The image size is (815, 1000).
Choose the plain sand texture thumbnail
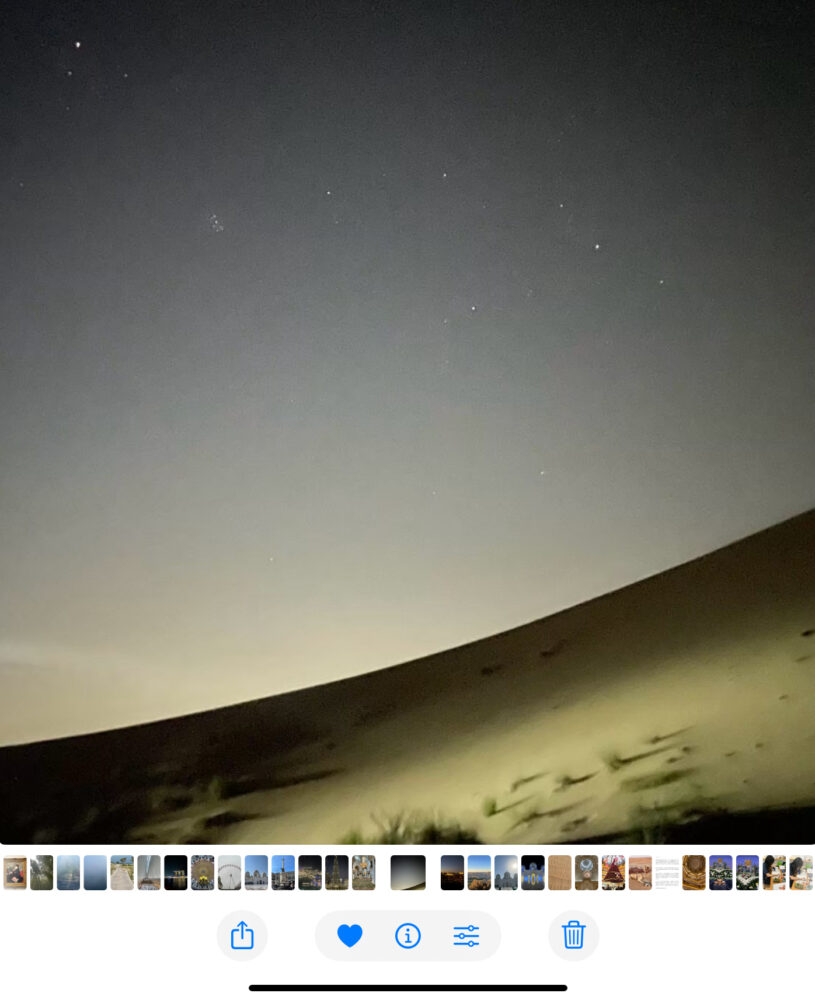pos(560,872)
